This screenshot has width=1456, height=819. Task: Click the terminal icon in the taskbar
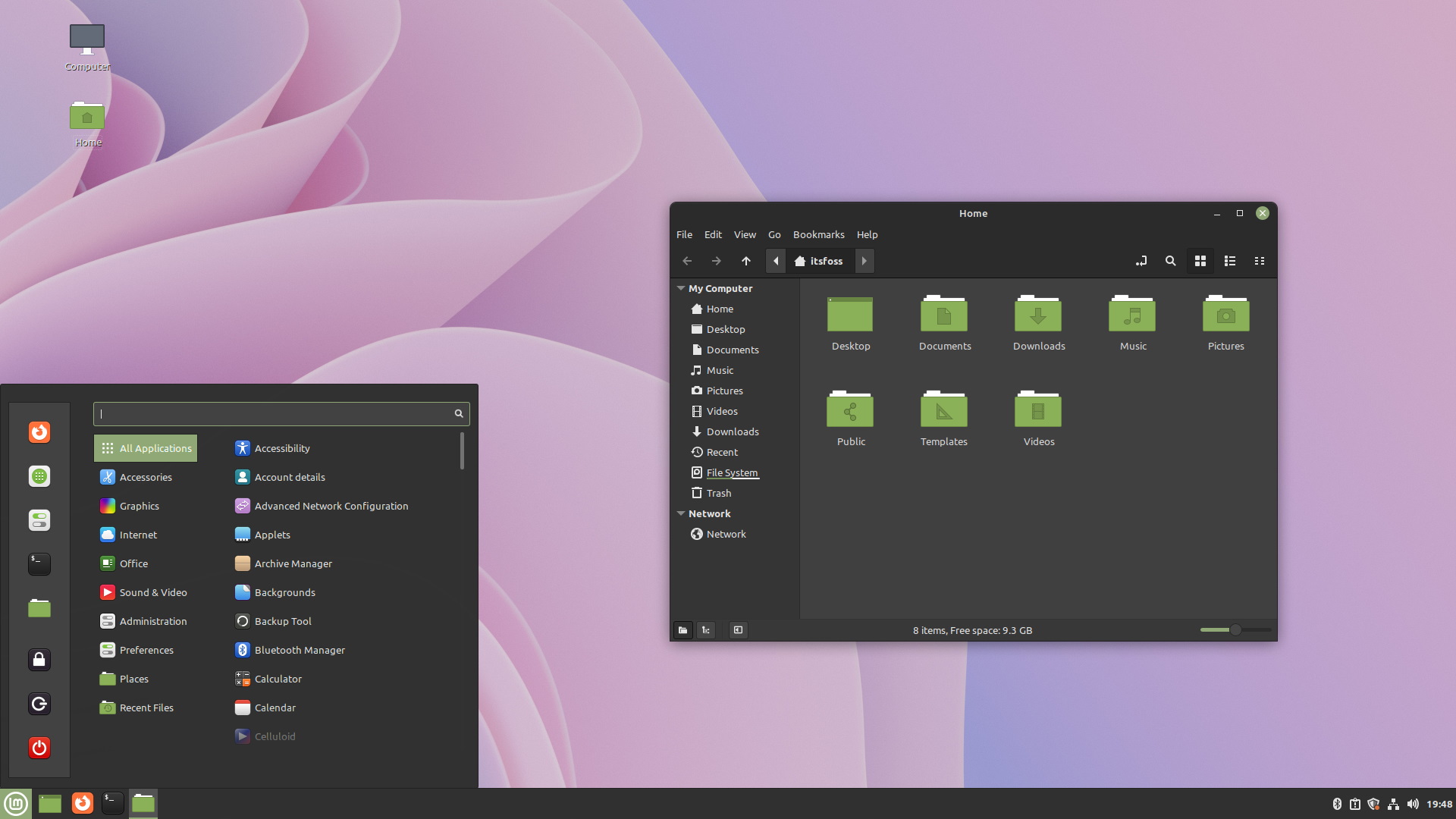tap(112, 802)
